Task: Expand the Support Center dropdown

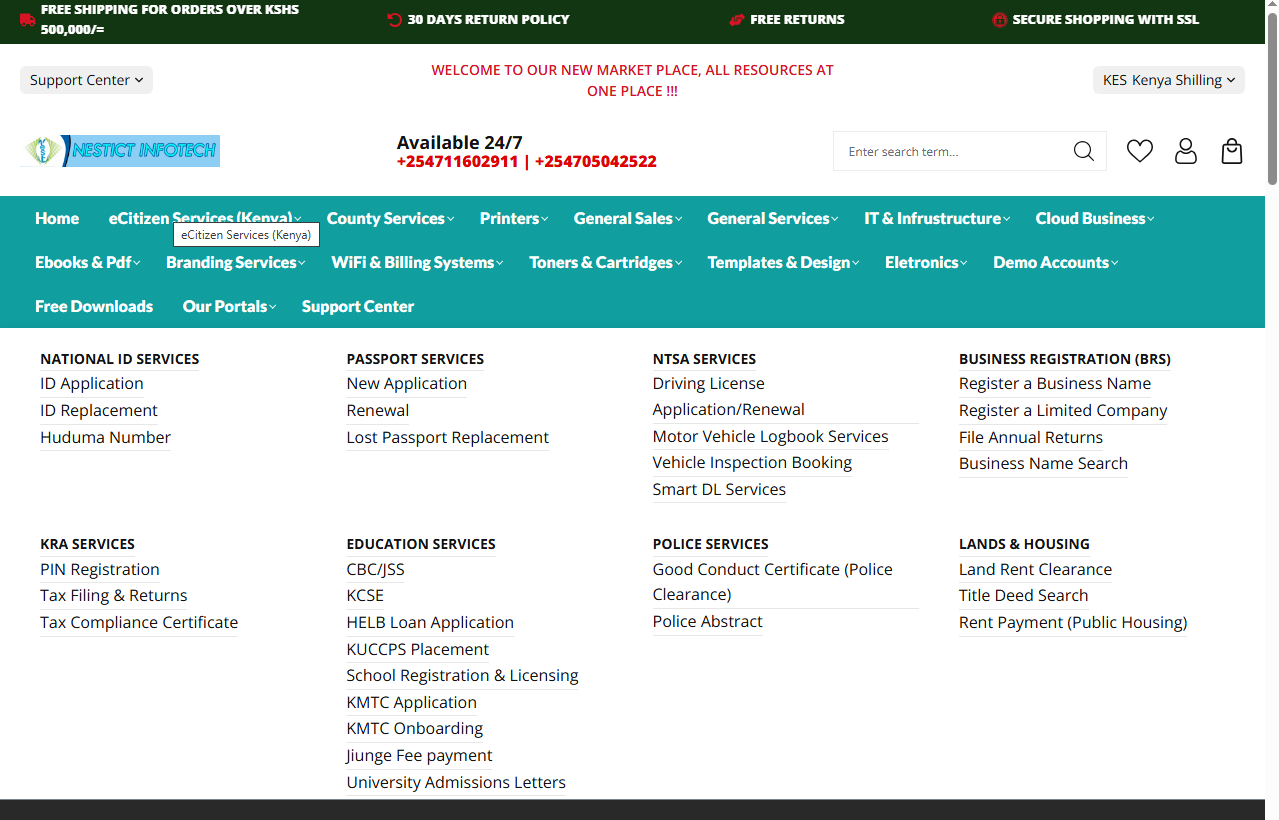Action: tap(86, 80)
